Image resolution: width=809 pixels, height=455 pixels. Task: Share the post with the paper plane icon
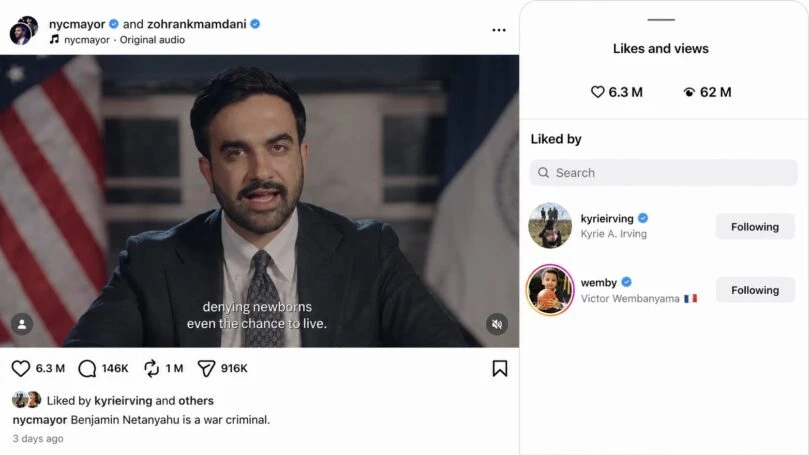click(x=206, y=368)
